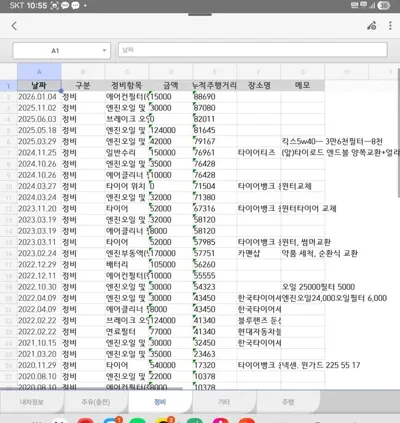Open the 기타 sheet tab
Screen dimensions: 400x423
[224, 402]
